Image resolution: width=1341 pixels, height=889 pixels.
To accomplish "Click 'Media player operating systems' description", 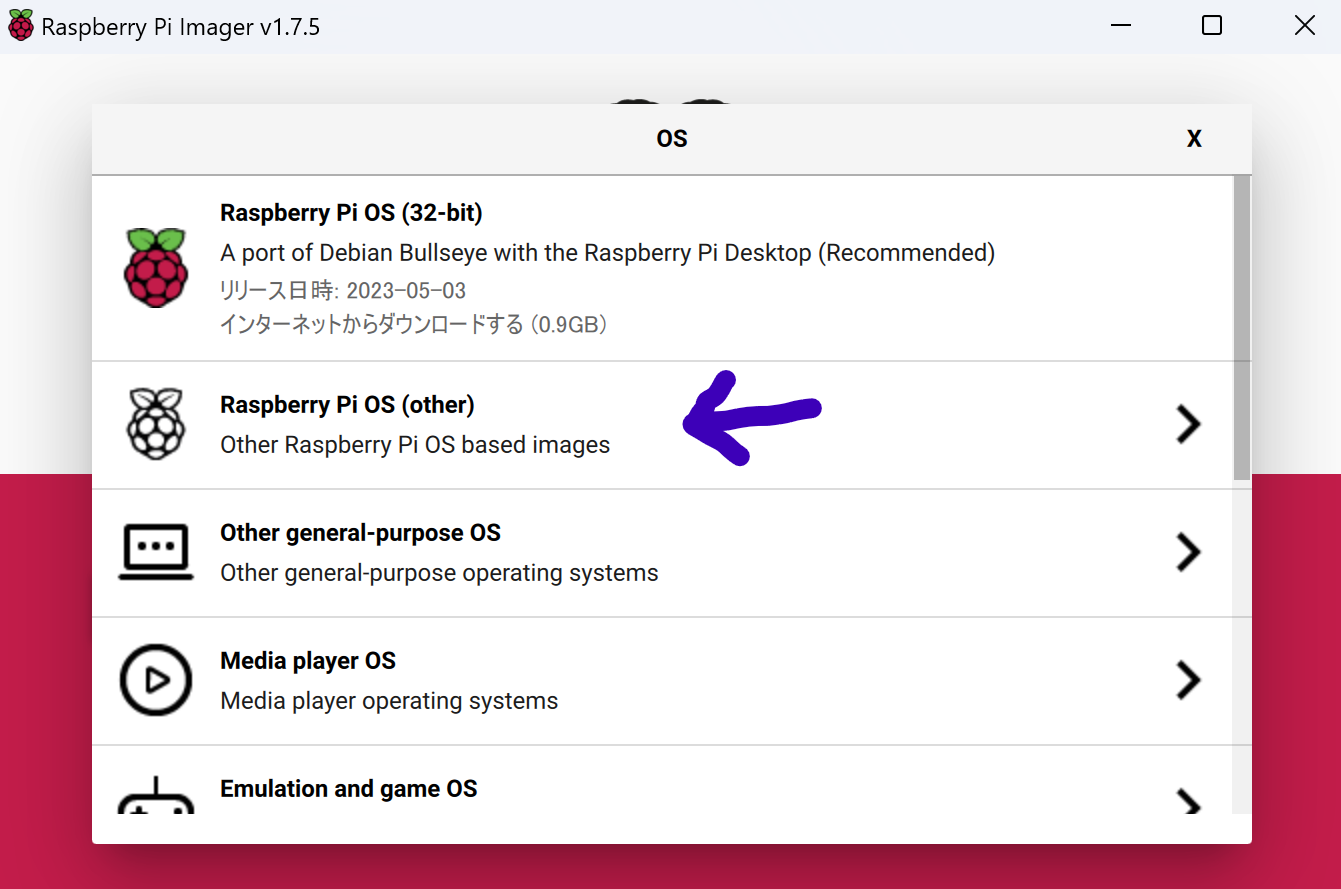I will [x=389, y=701].
